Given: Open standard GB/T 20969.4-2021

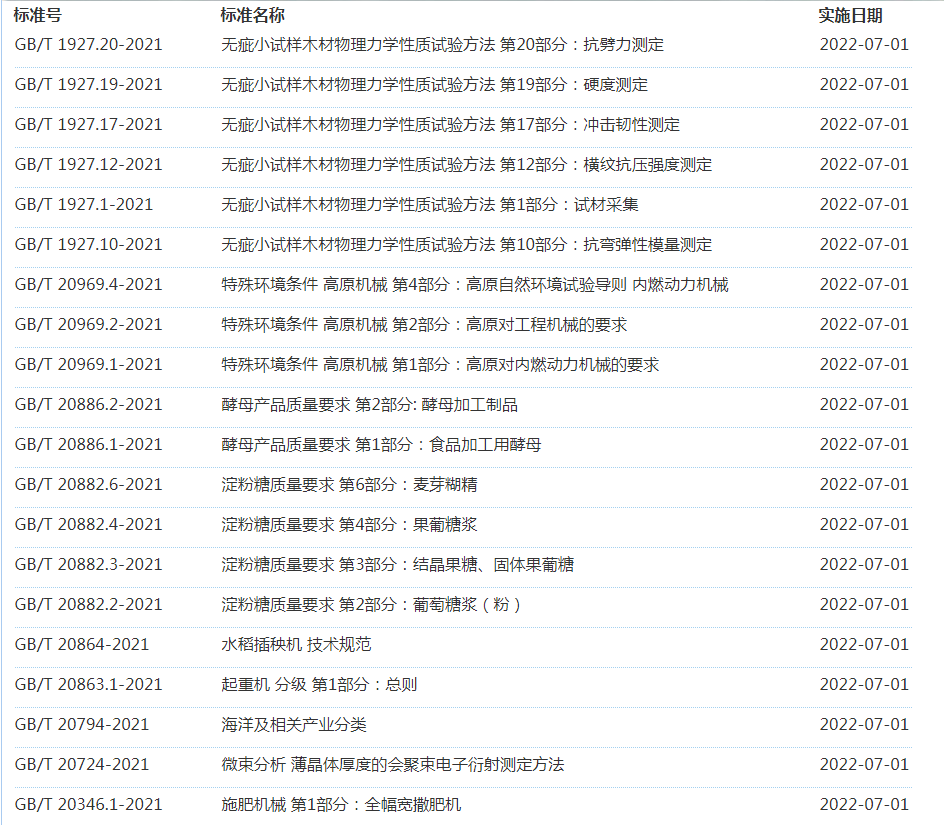Looking at the screenshot, I should click(88, 284).
